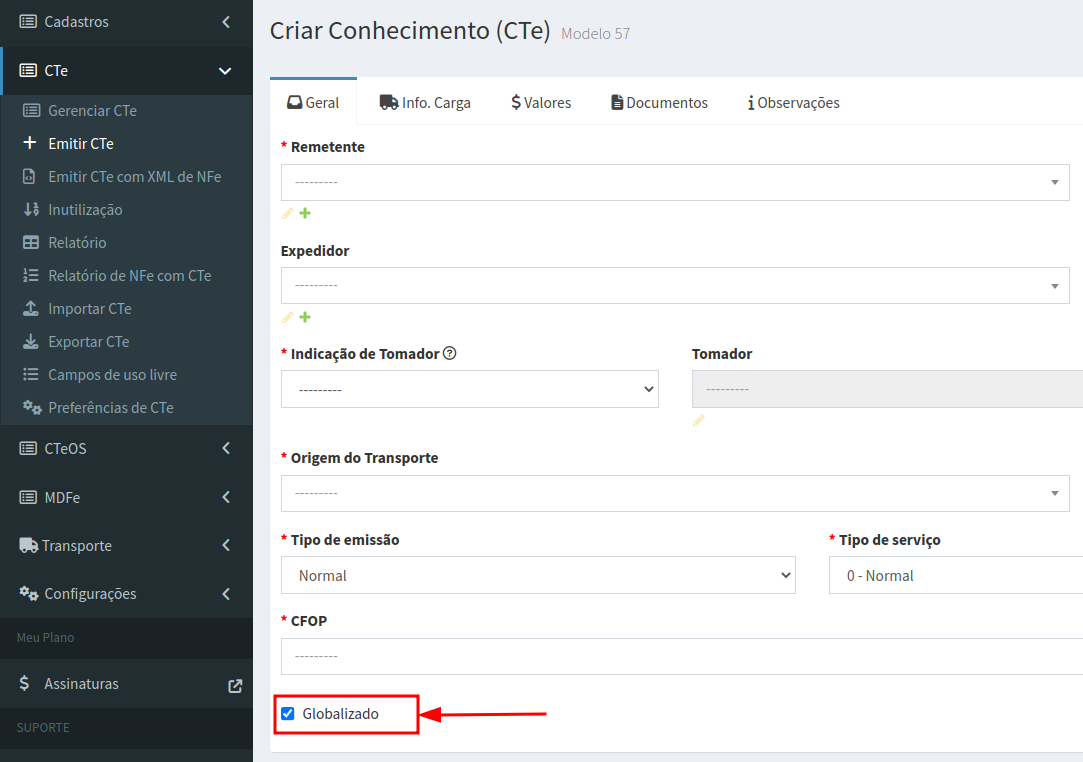Open the Remetente dropdown
Screen dimensions: 1083x762
(x=675, y=182)
